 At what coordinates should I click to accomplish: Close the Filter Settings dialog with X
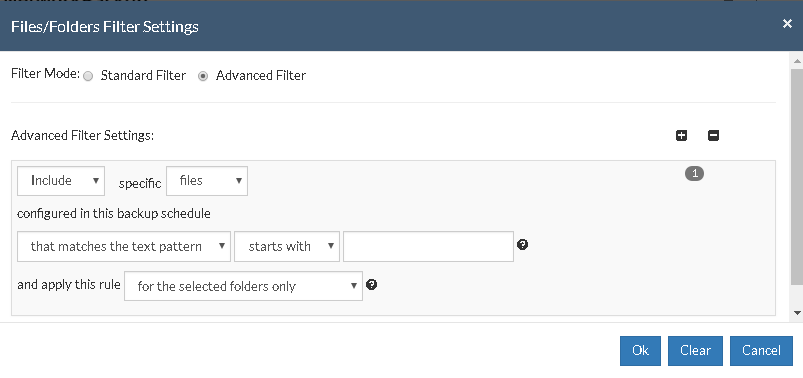pos(787,24)
